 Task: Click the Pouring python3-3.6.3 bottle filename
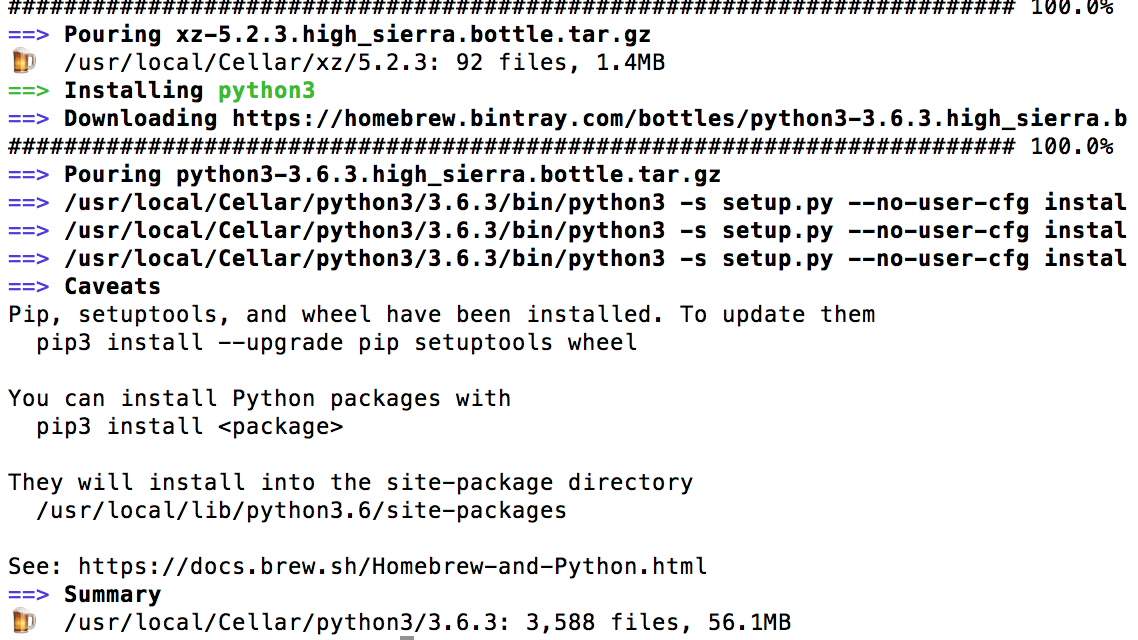tap(448, 175)
